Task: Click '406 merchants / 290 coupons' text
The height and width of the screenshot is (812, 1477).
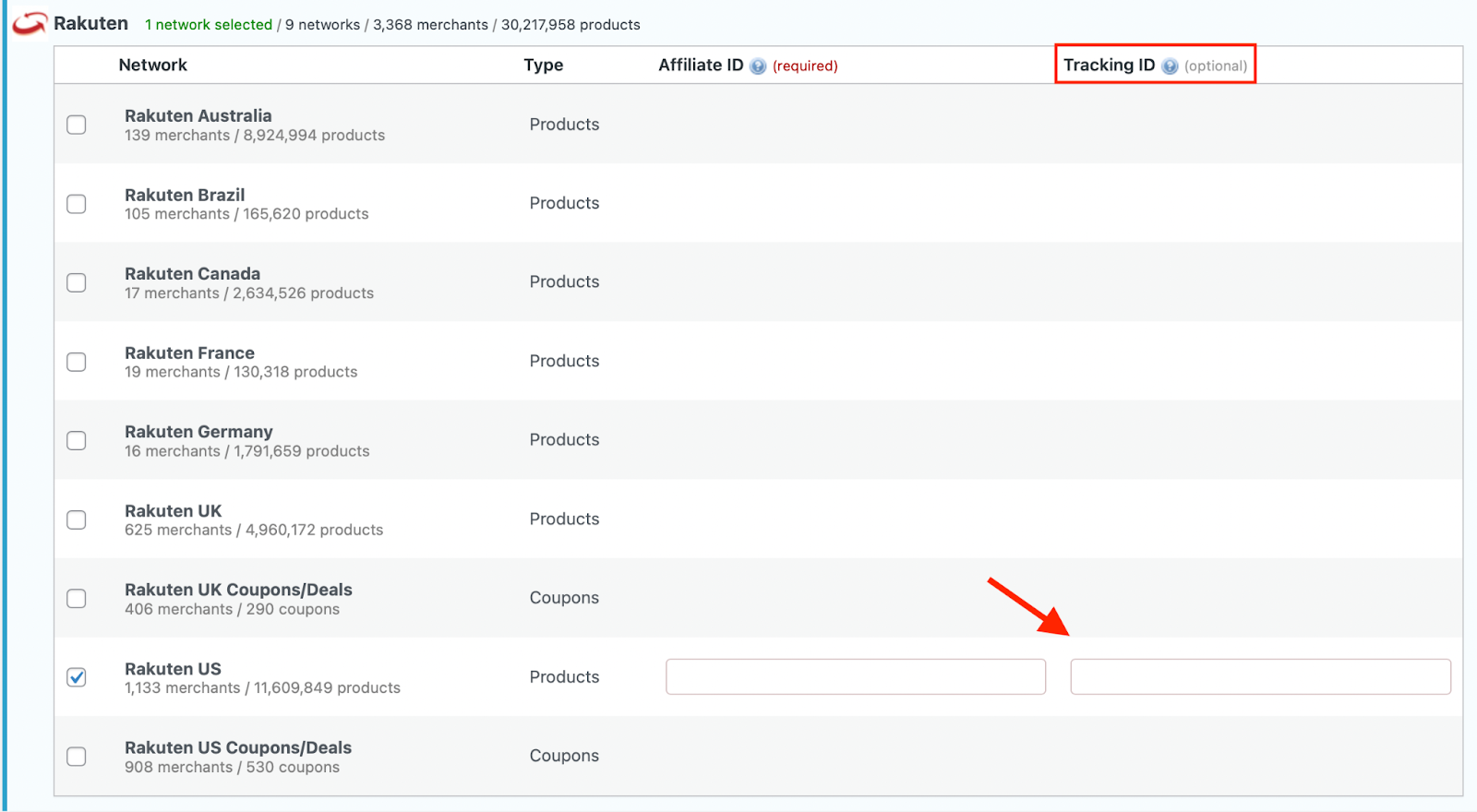Action: coord(232,609)
